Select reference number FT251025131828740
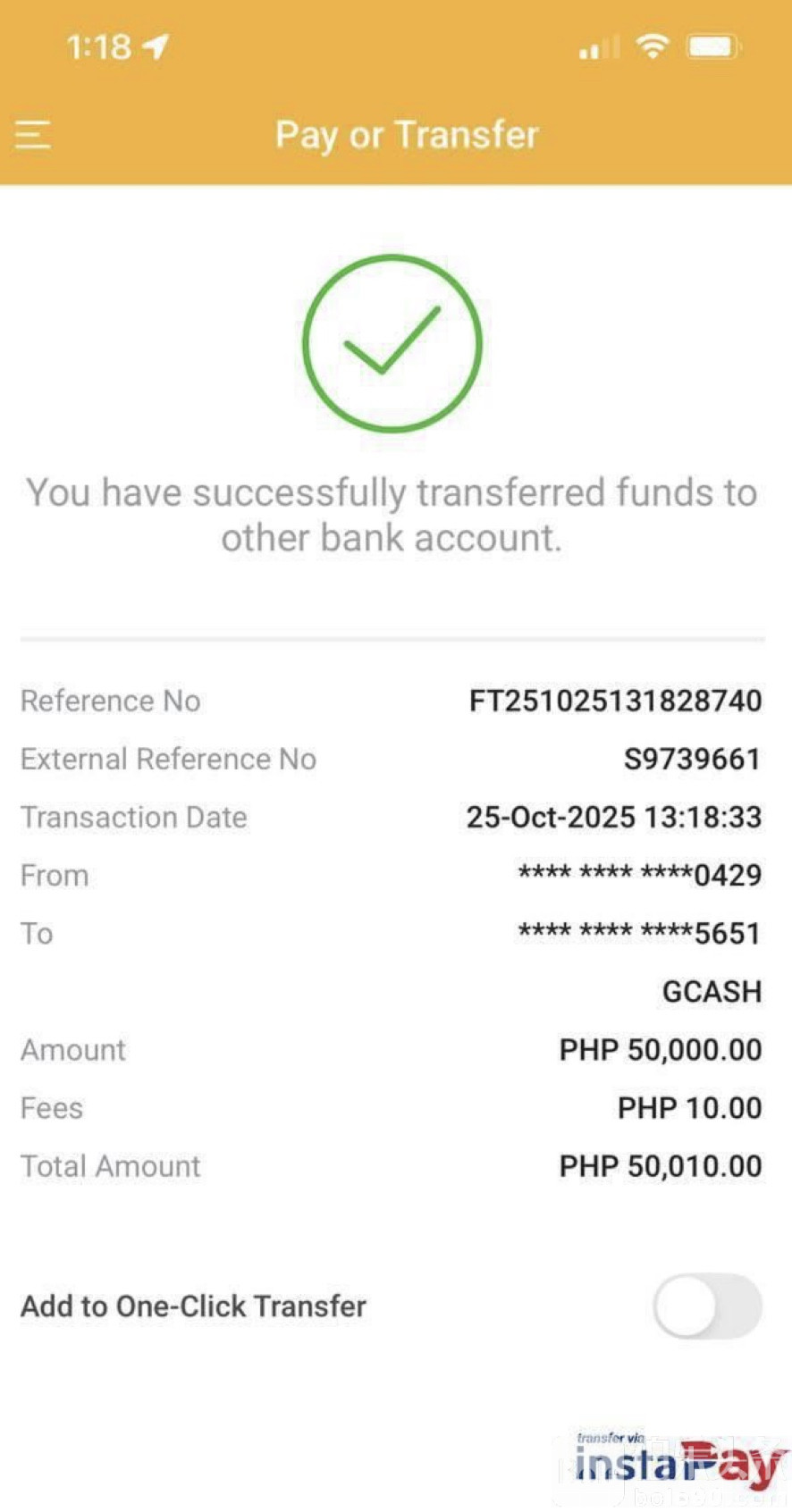The width and height of the screenshot is (792, 1512). coord(615,701)
